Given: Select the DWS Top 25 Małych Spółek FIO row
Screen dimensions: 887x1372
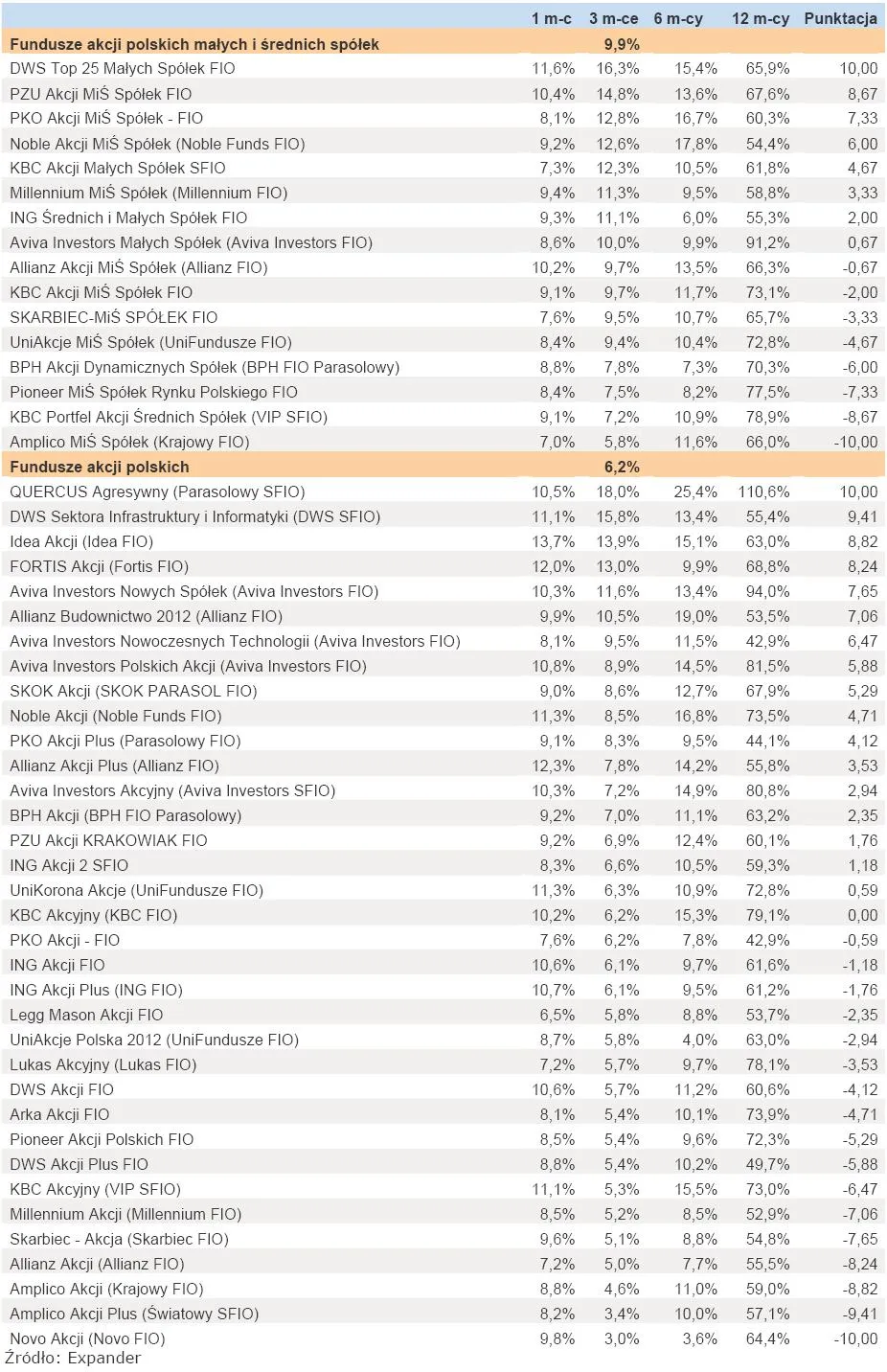Looking at the screenshot, I should click(x=443, y=68).
